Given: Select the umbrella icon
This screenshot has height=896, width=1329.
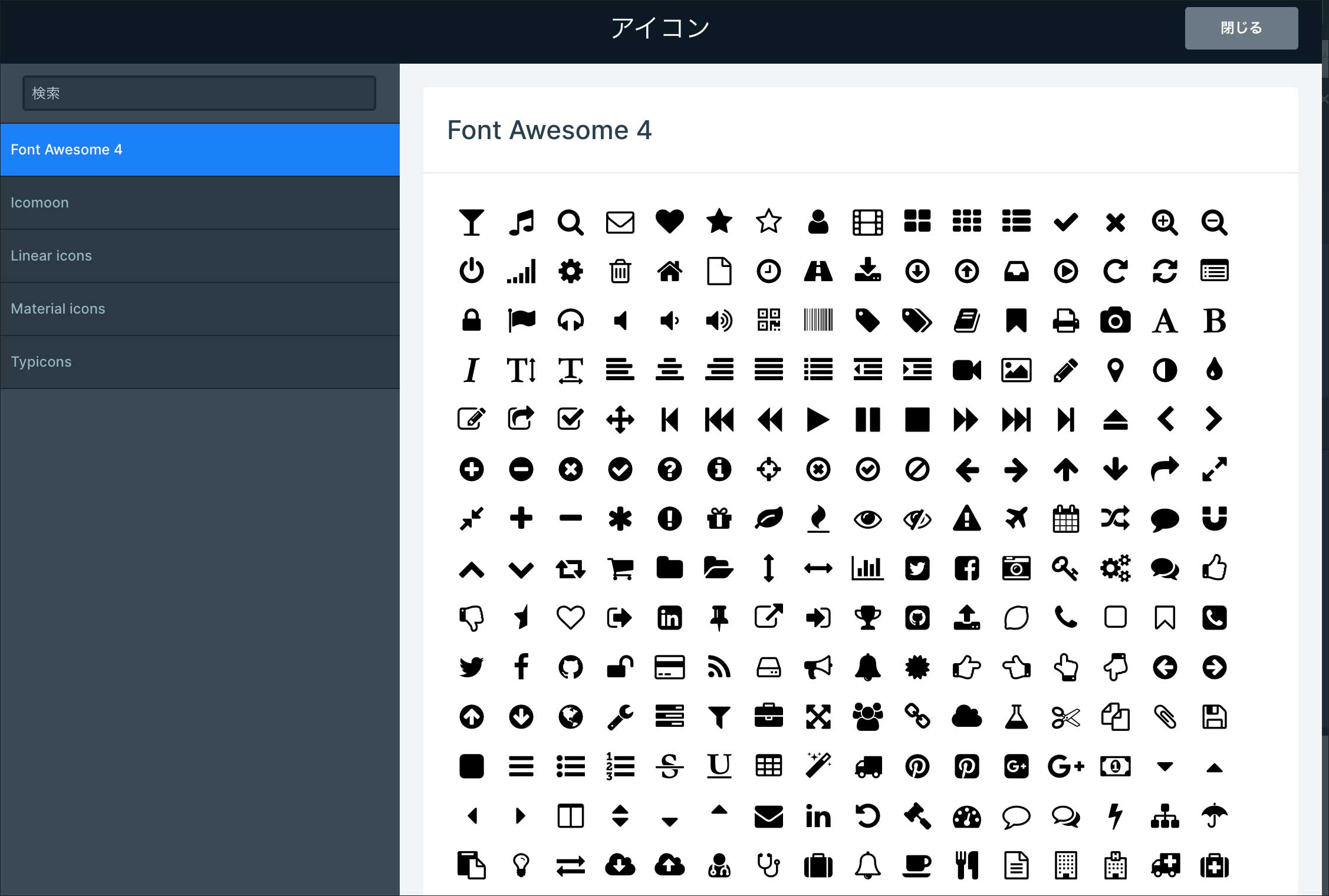Looking at the screenshot, I should 1214,816.
